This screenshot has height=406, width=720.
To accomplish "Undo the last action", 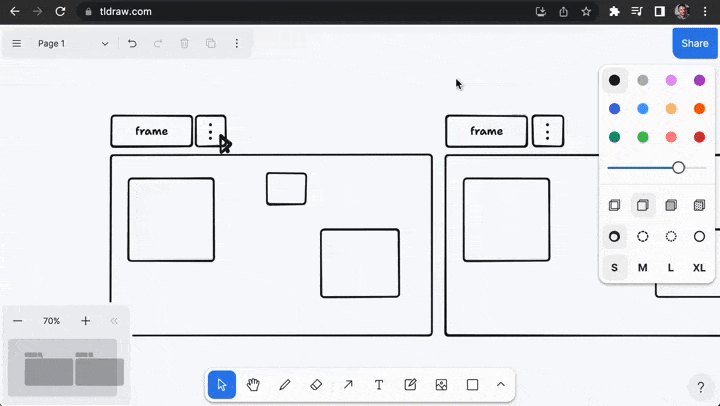I will (132, 44).
